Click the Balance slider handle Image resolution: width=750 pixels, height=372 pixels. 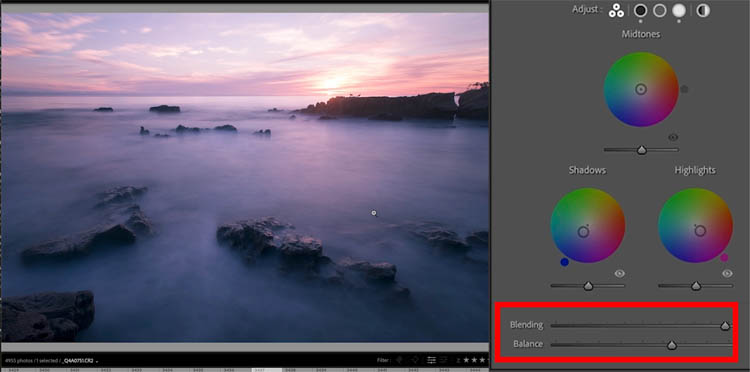click(x=672, y=345)
